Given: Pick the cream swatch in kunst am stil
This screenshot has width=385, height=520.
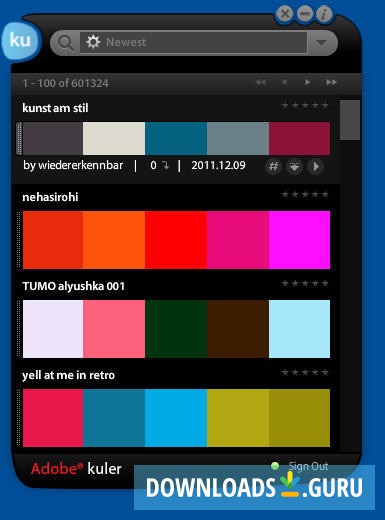Looking at the screenshot, I should pyautogui.click(x=114, y=138).
